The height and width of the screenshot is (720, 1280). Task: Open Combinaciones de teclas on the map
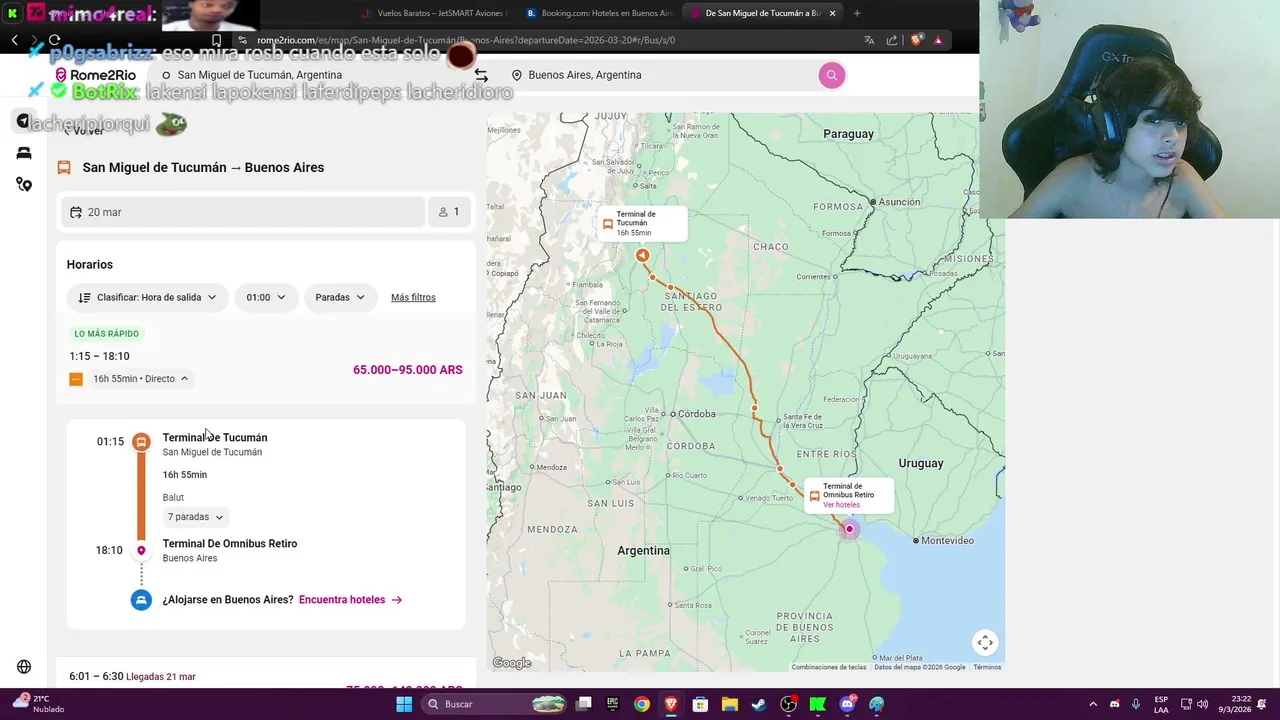click(x=829, y=667)
